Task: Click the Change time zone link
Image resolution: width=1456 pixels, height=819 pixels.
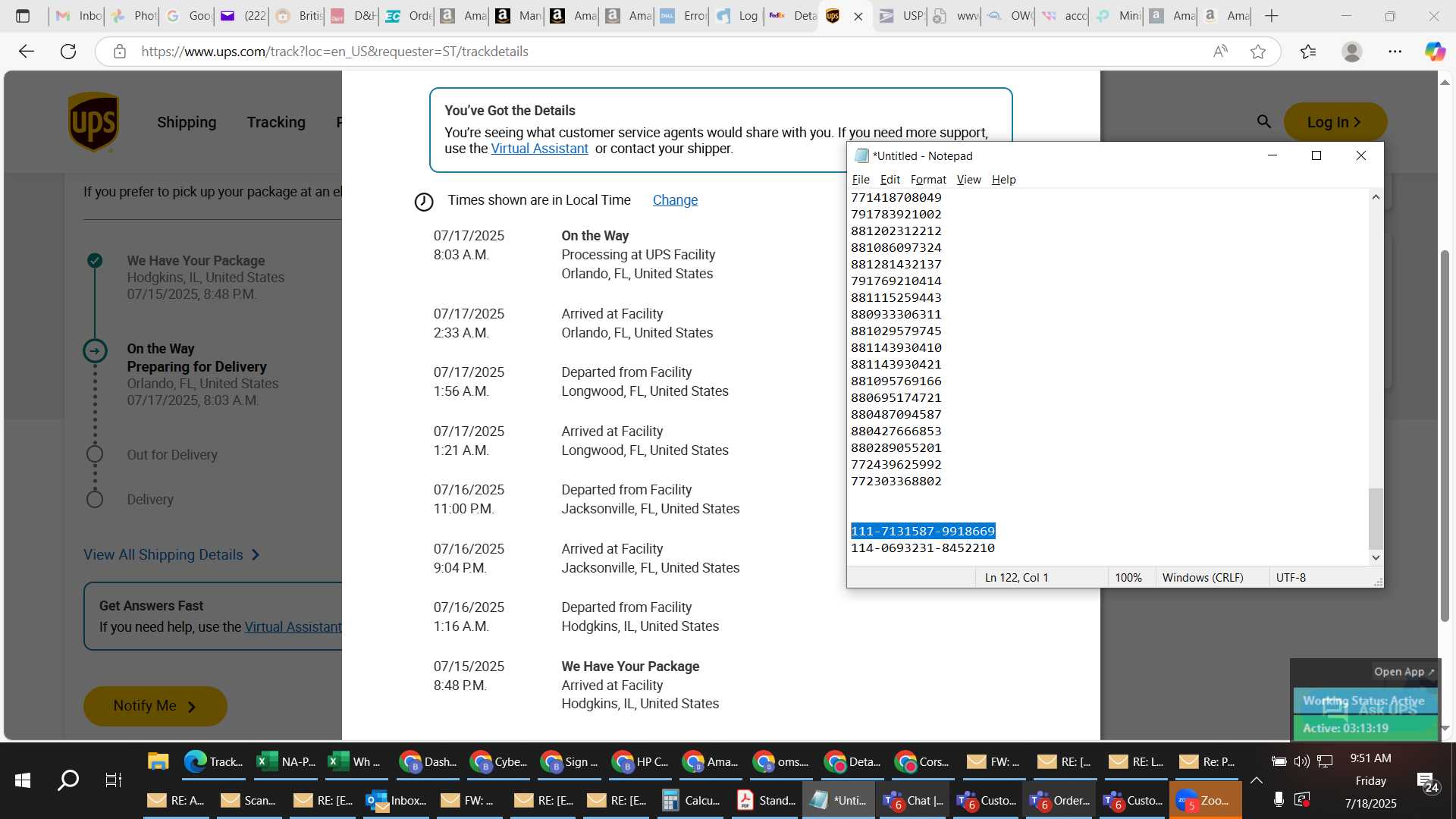Action: [x=675, y=200]
